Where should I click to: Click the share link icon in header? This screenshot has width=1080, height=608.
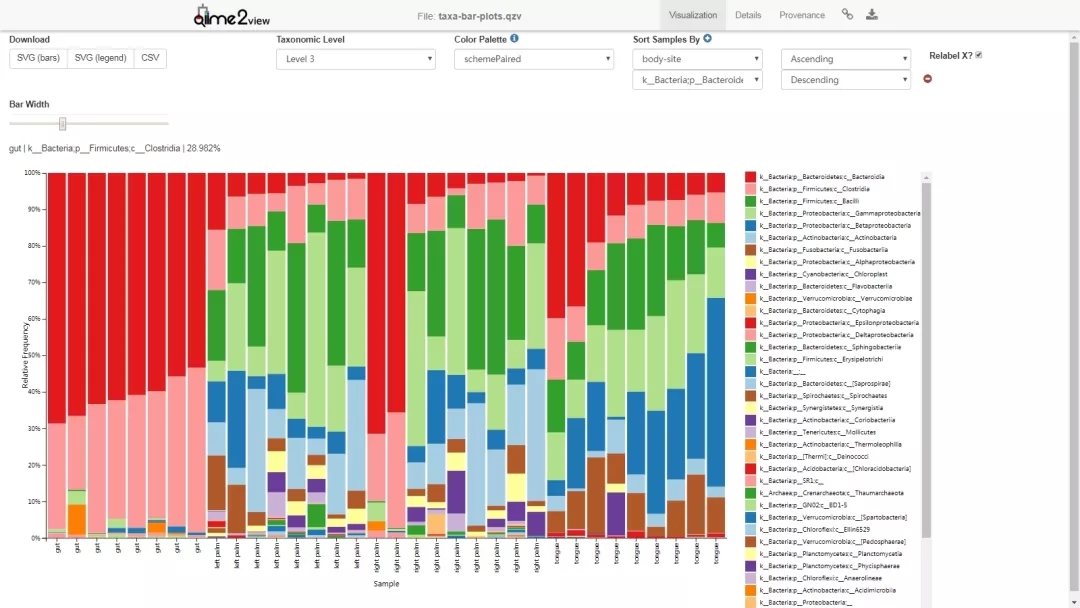pos(847,15)
